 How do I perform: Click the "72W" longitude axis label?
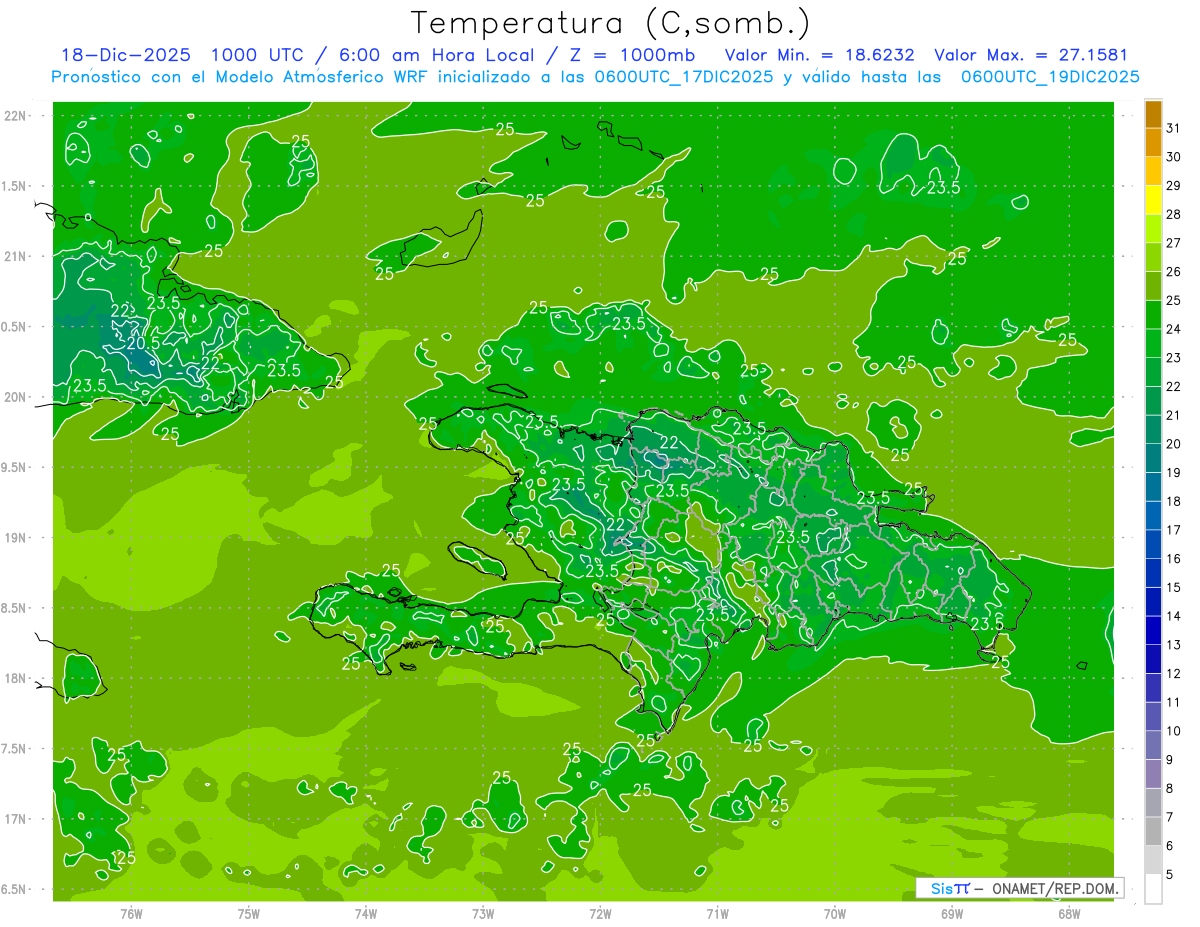(x=600, y=914)
